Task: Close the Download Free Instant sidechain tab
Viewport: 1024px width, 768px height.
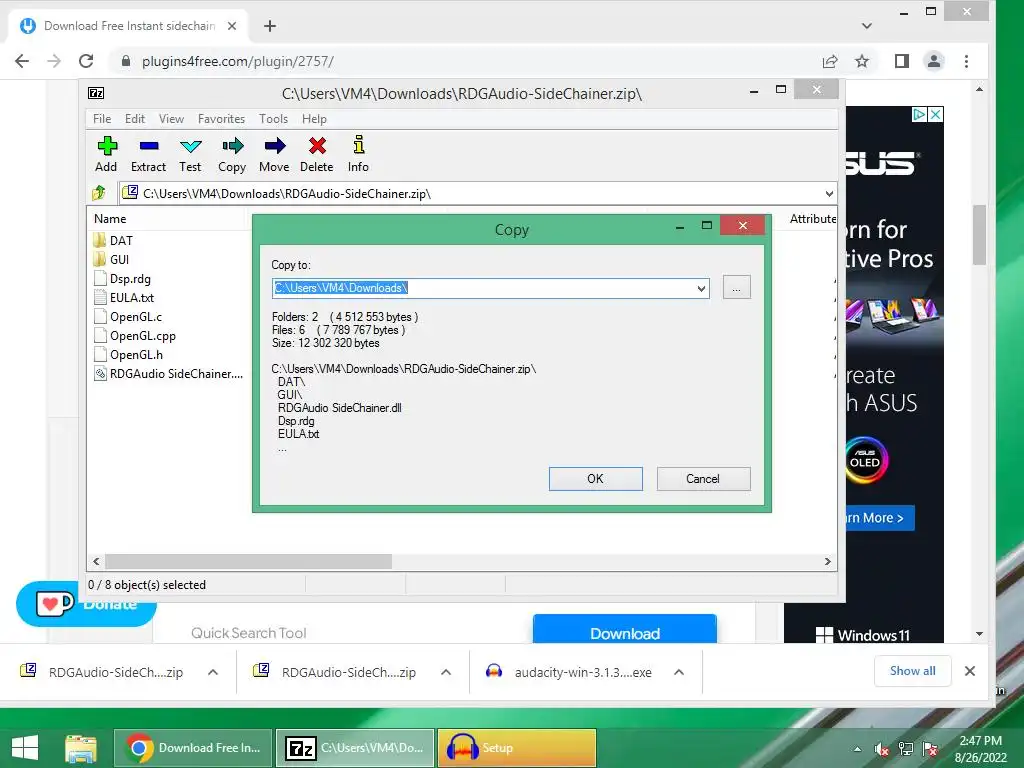Action: pyautogui.click(x=232, y=26)
